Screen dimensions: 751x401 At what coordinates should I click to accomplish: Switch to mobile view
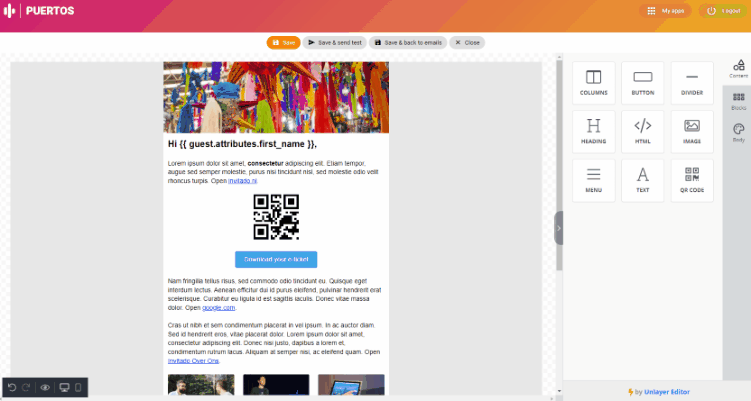point(78,387)
